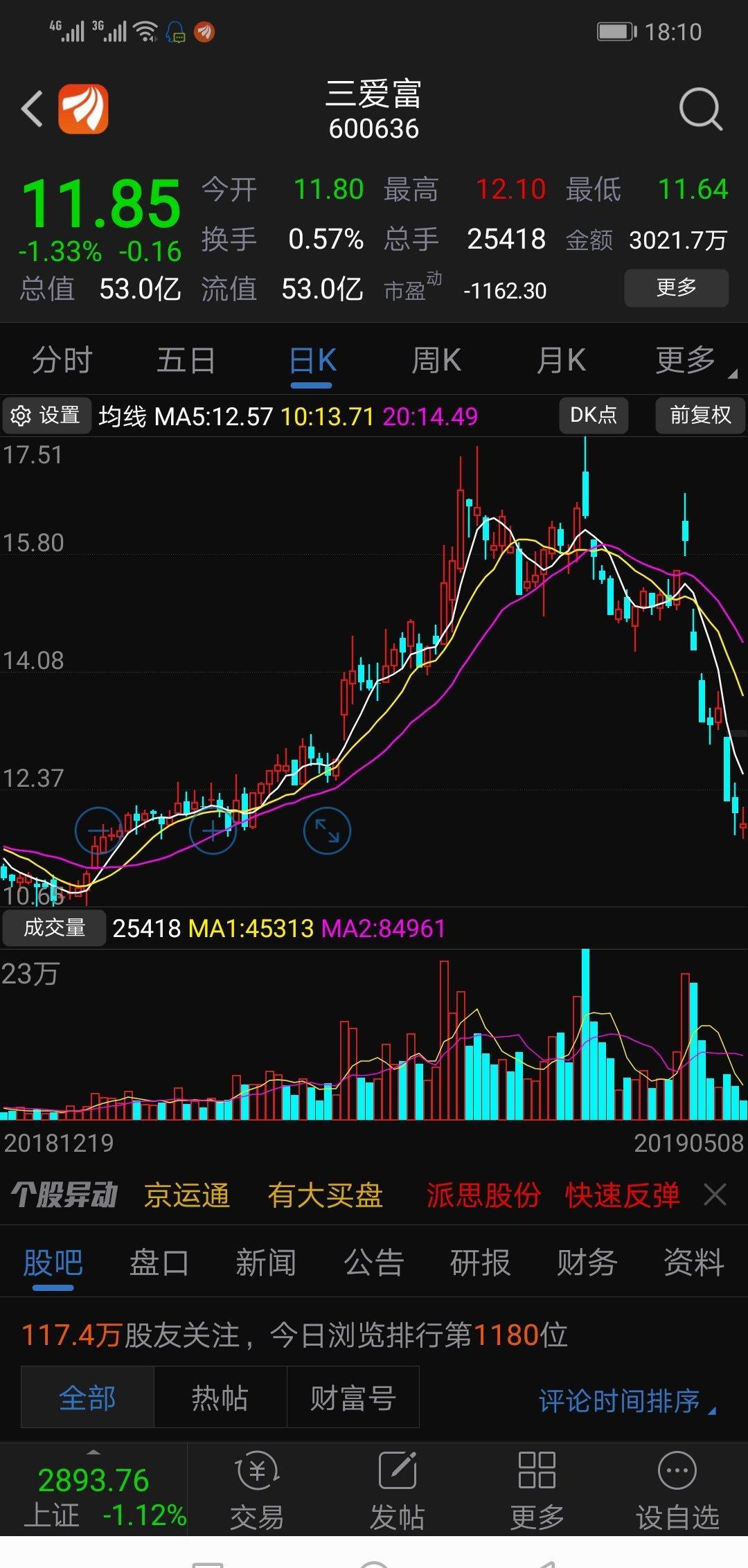The image size is (748, 1568).
Task: Tap 个股异动 label
Action: 64,1195
